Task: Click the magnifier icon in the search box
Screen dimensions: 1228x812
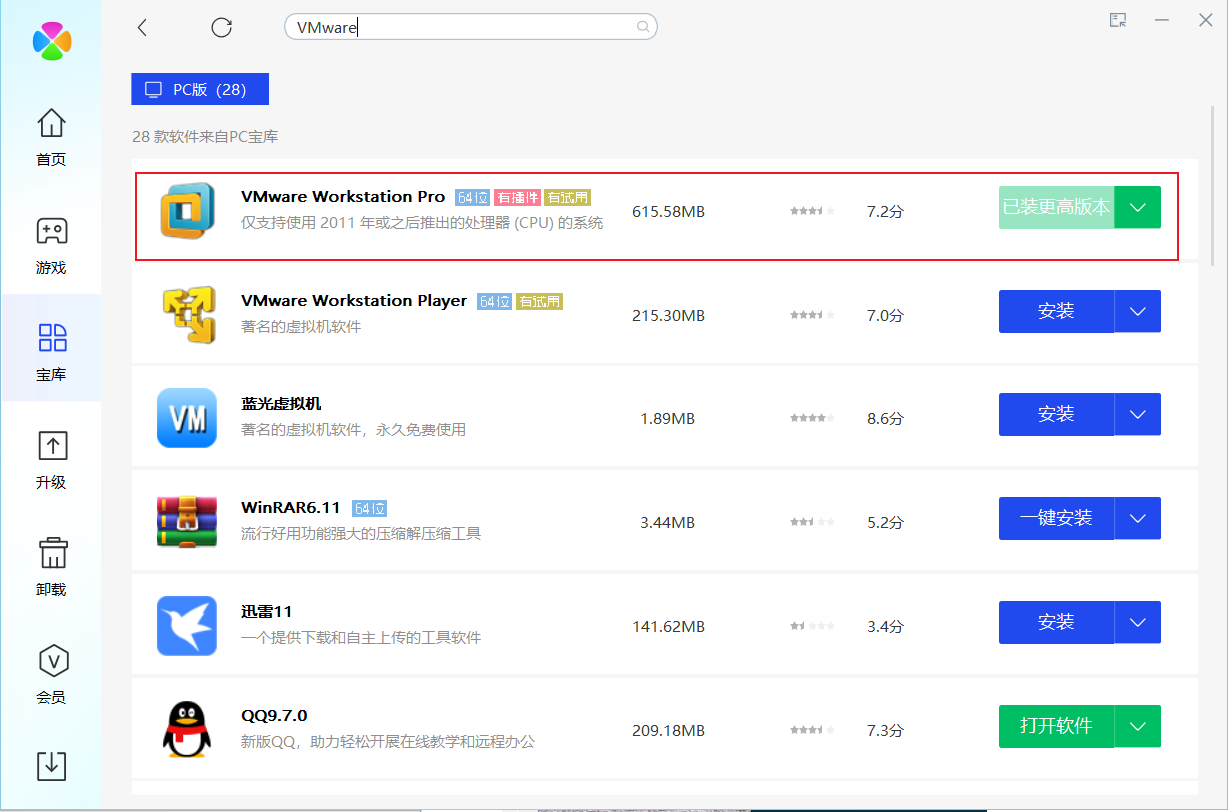Action: click(x=644, y=27)
